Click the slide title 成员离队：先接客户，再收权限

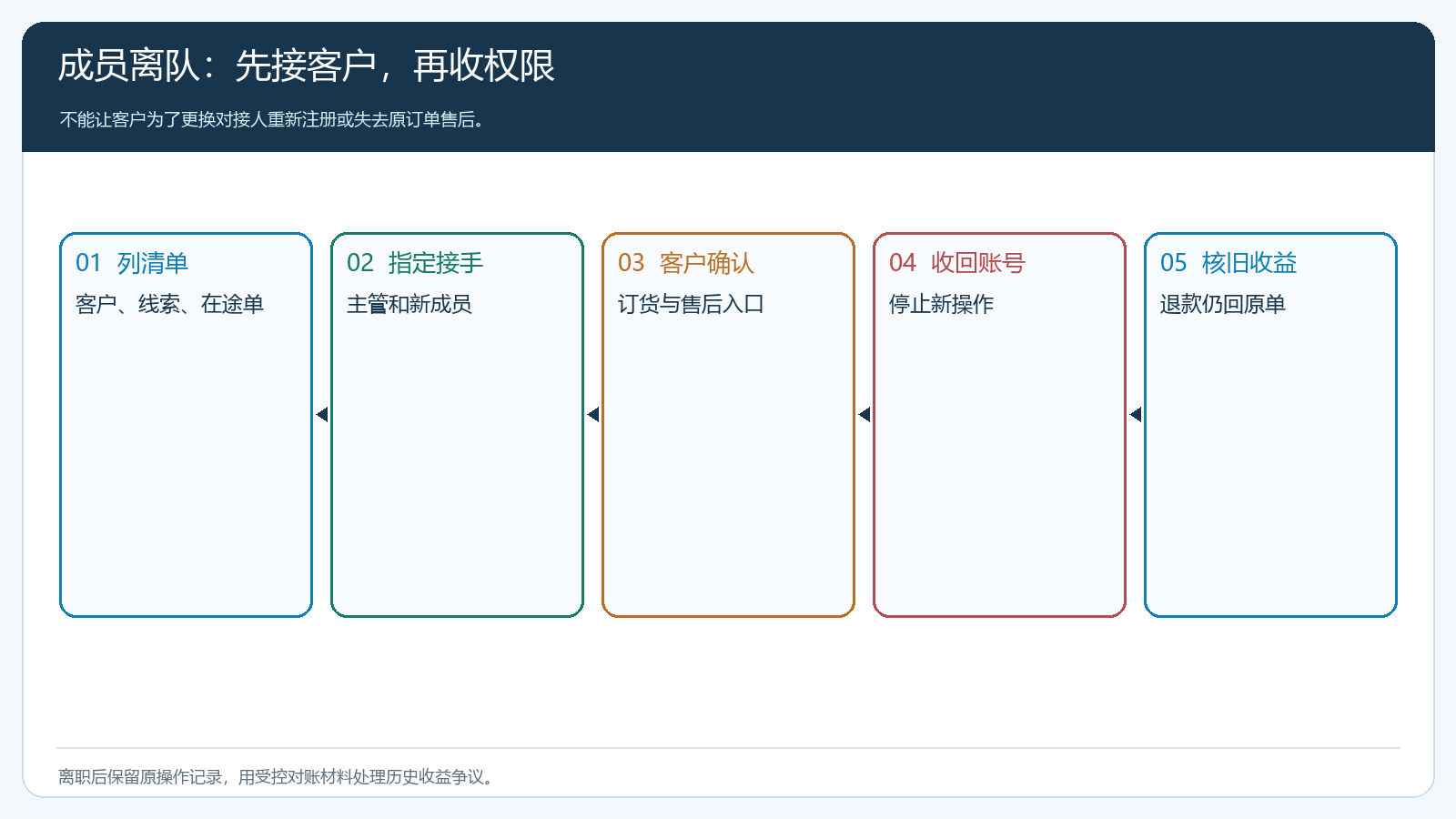point(307,66)
